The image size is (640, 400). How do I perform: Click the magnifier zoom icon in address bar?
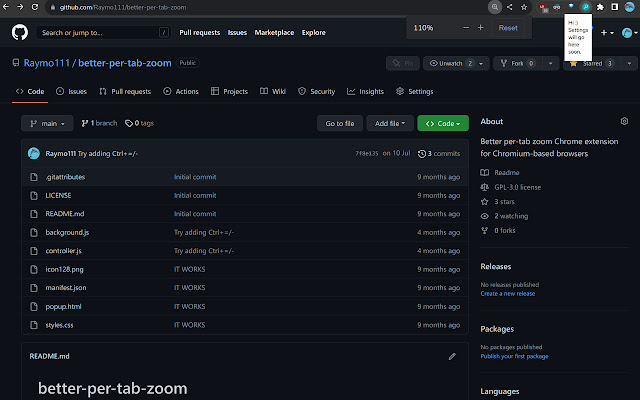[x=495, y=7]
